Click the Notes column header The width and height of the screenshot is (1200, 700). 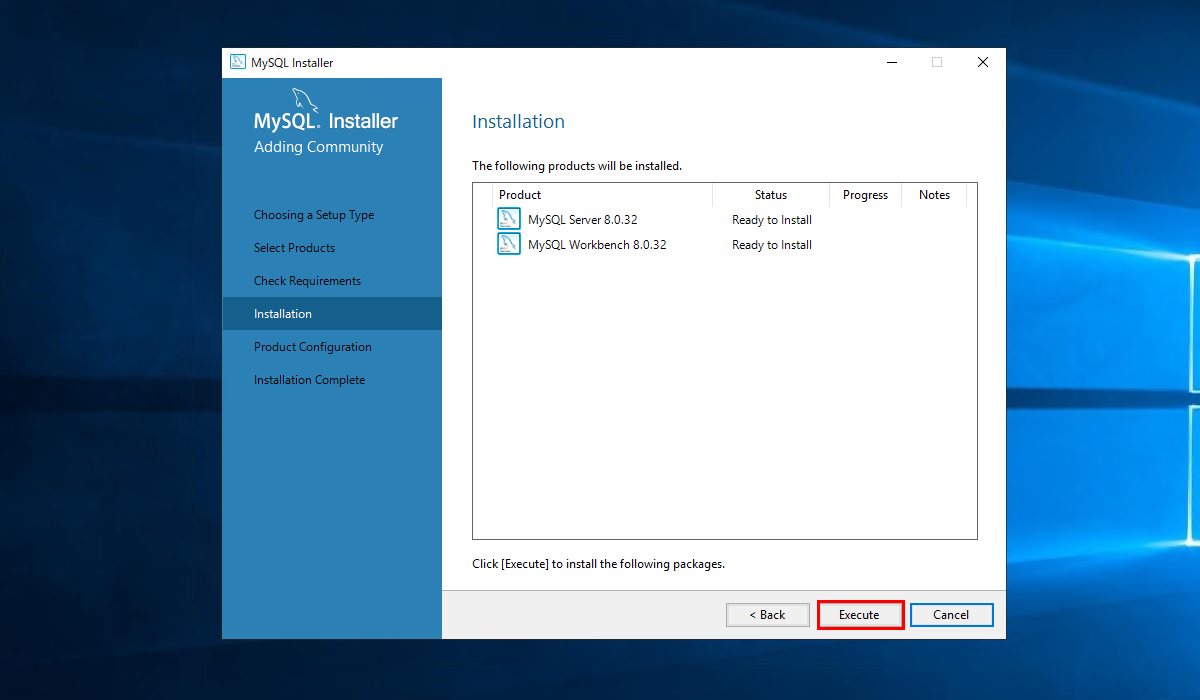click(x=934, y=195)
